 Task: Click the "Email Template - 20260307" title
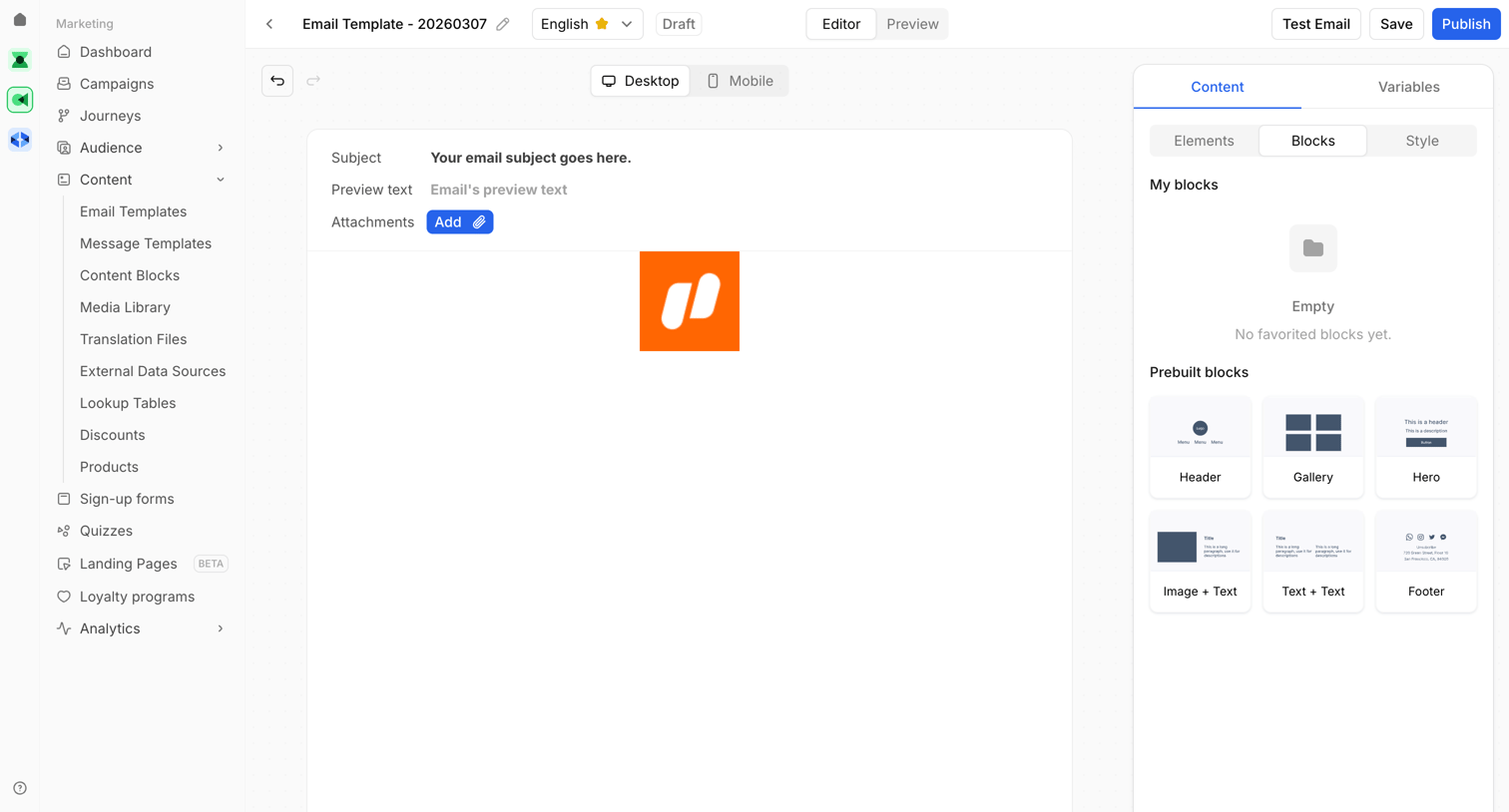click(394, 24)
